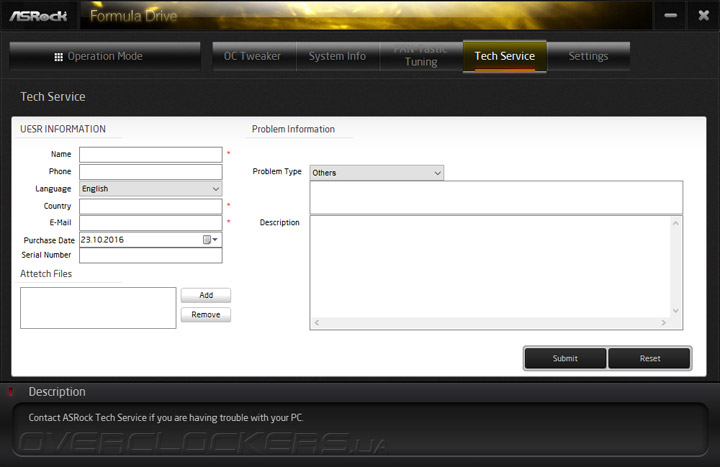Click the Description scroll up arrow
The width and height of the screenshot is (720, 467).
click(x=675, y=223)
